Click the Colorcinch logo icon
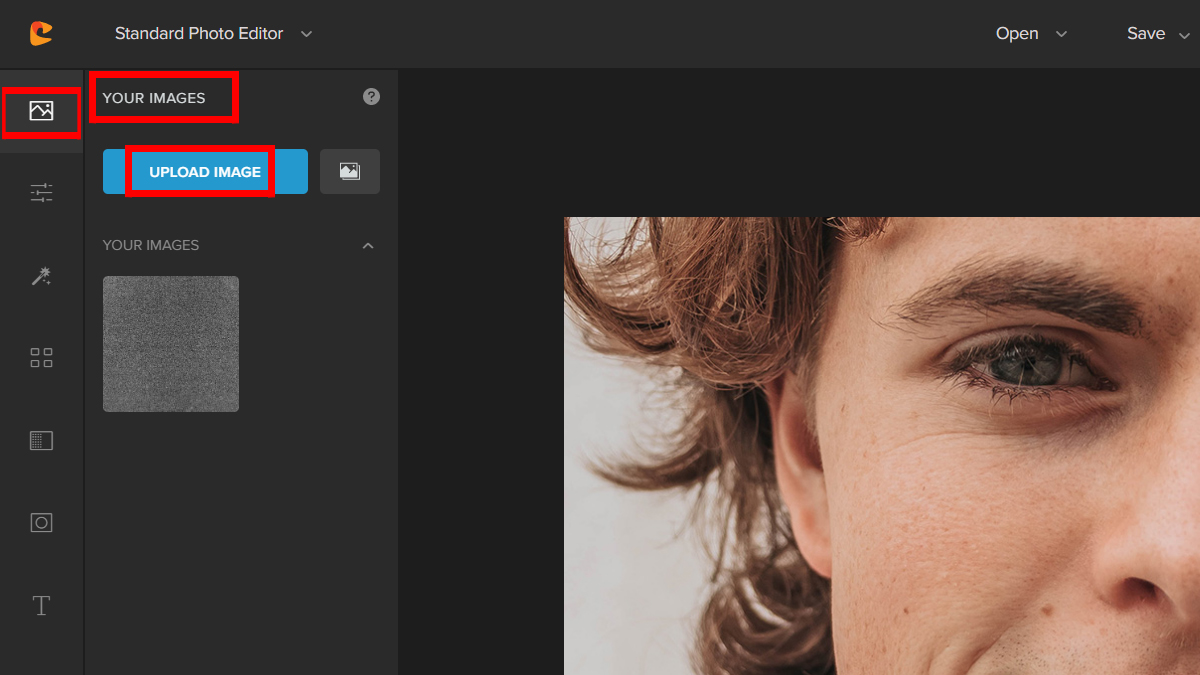Viewport: 1200px width, 675px height. [41, 33]
